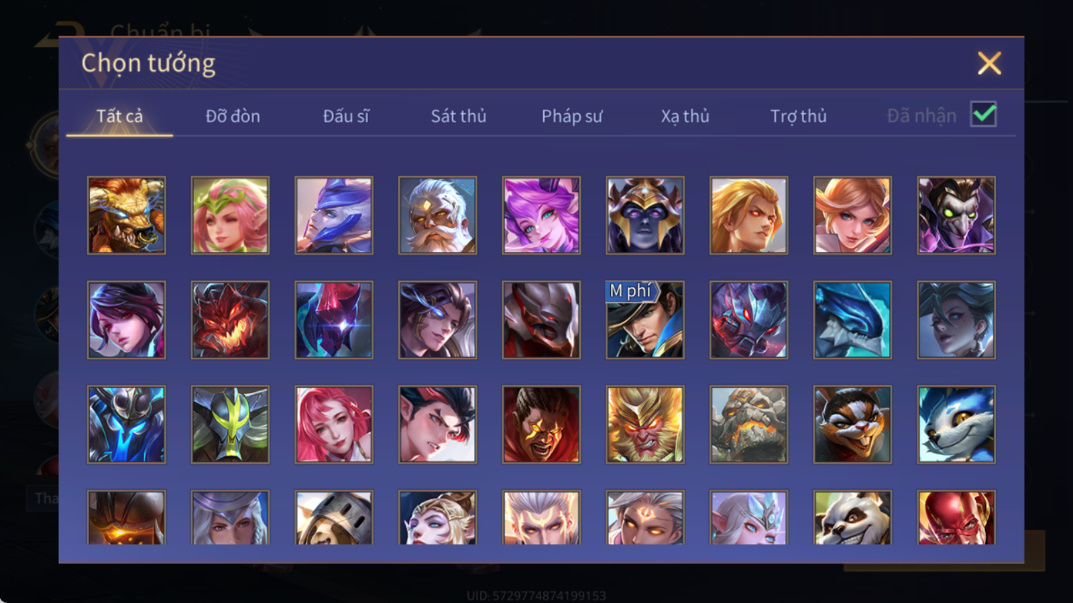Select the 'Tất cả' tab

coord(120,116)
